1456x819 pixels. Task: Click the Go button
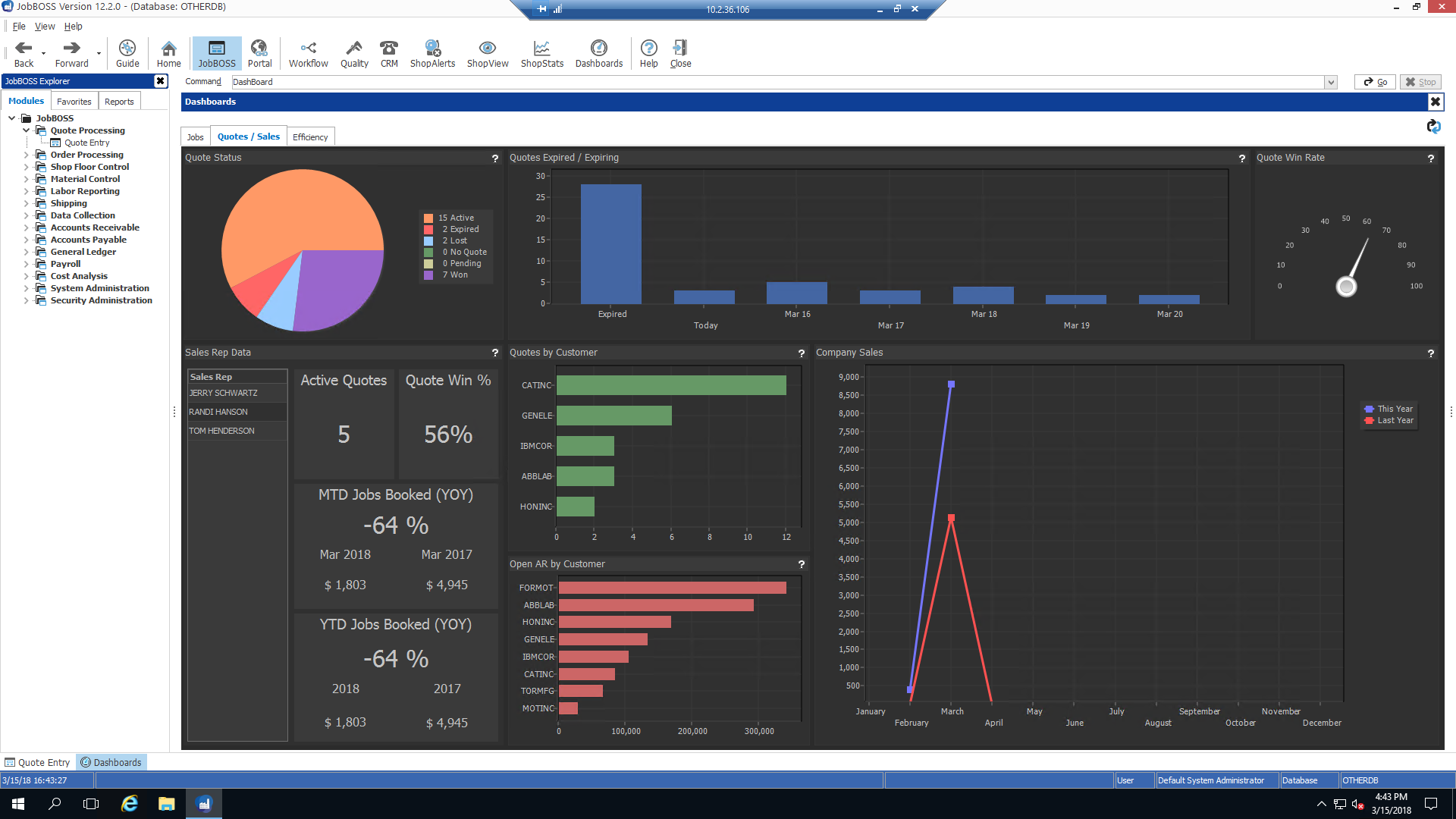click(x=1376, y=82)
